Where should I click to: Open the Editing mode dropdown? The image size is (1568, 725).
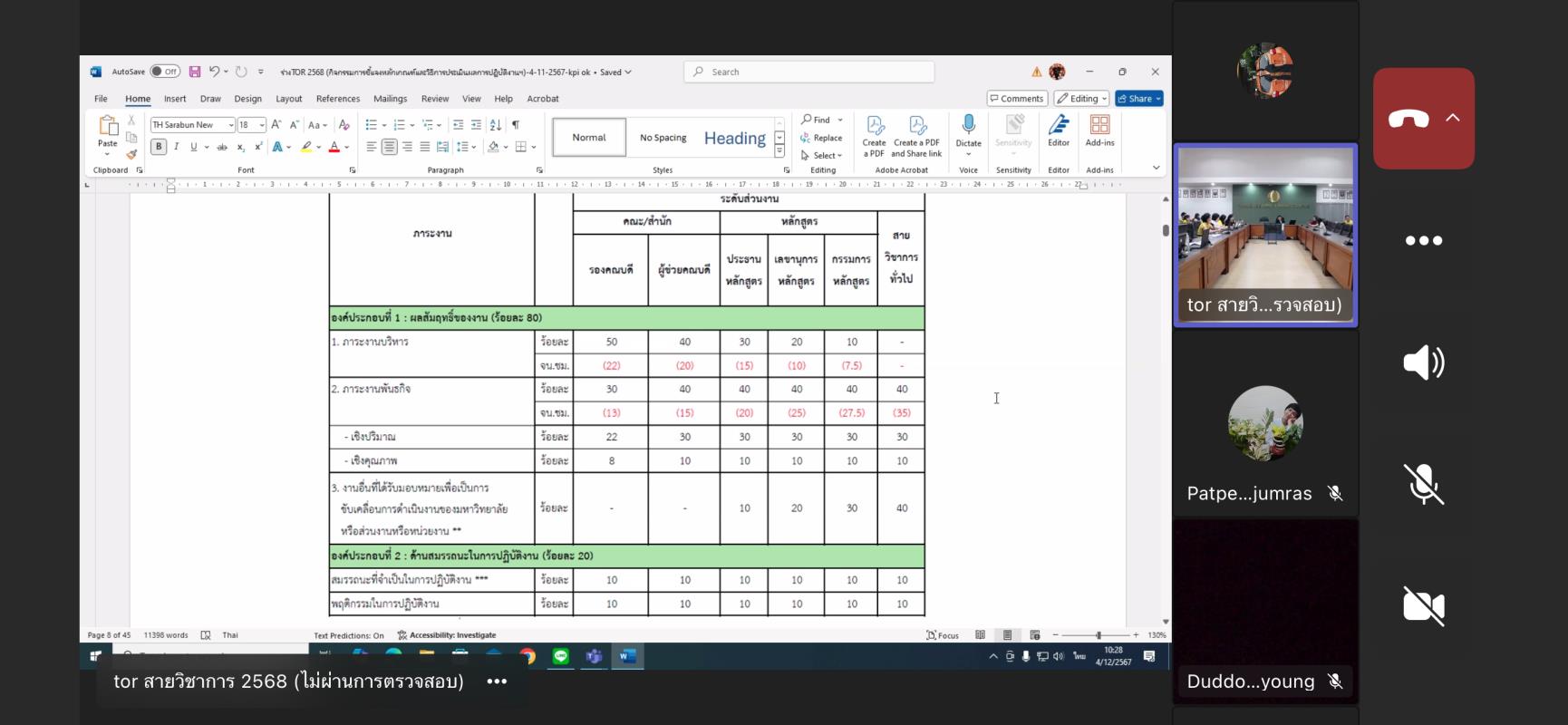point(1082,99)
